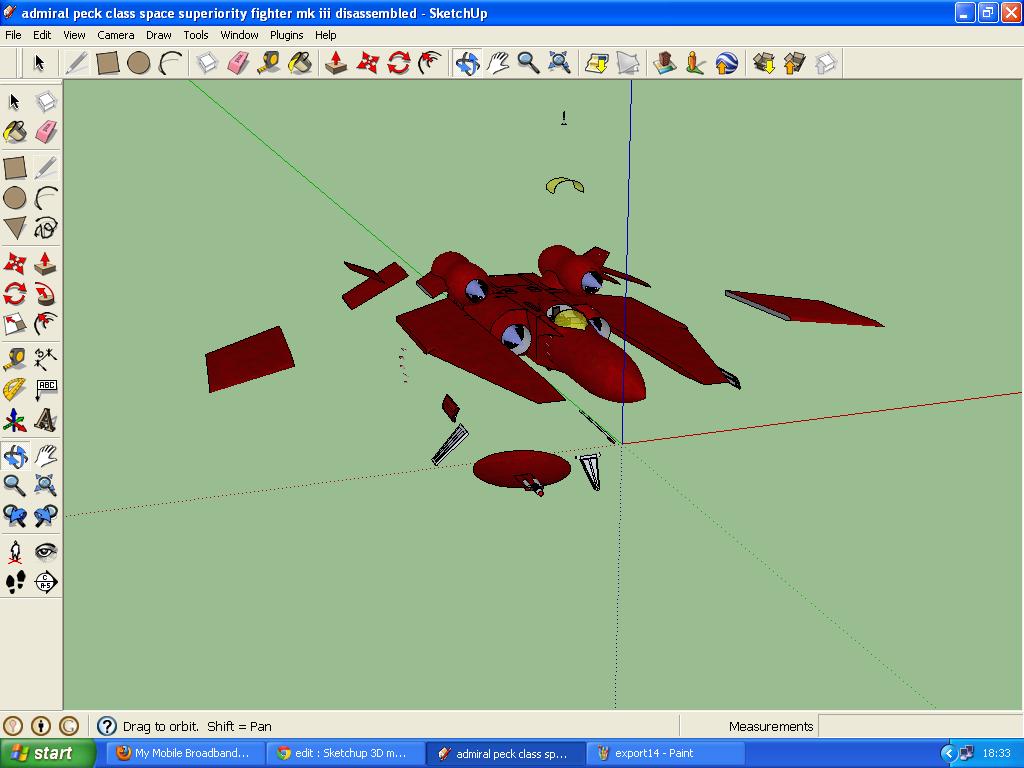Screen dimensions: 1024x768
Task: Select Pan hand in left tool set
Action: coord(46,456)
